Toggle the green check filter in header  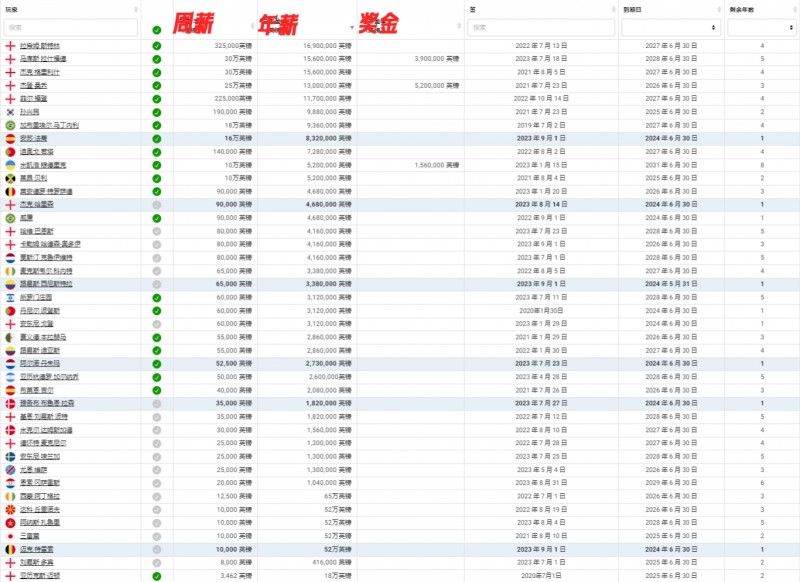pos(157,30)
